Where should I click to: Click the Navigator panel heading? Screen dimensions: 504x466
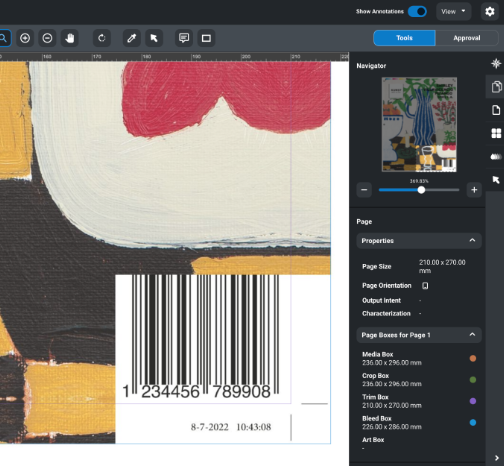pyautogui.click(x=371, y=66)
